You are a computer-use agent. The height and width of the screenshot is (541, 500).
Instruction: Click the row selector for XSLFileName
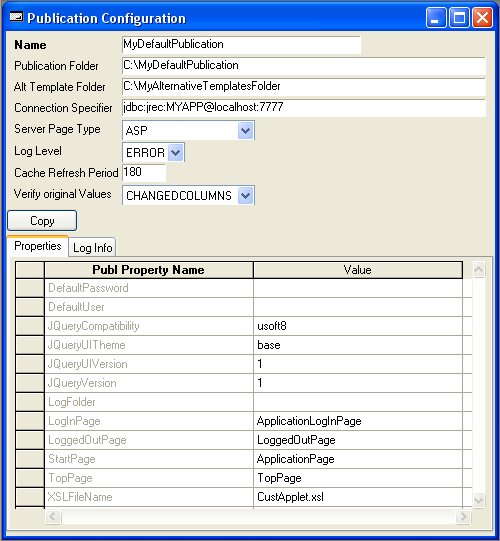[x=30, y=497]
